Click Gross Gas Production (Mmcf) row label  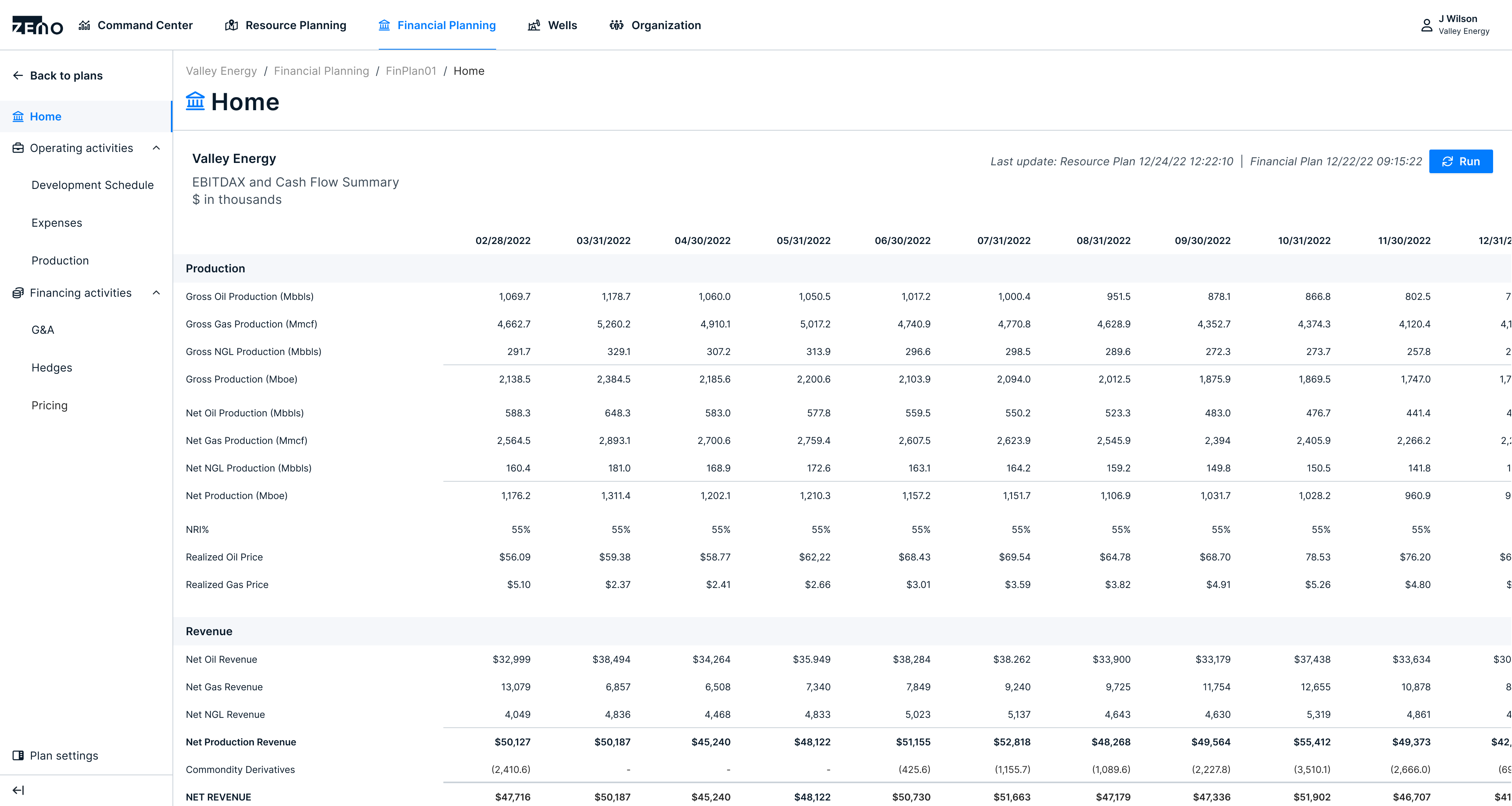click(251, 324)
